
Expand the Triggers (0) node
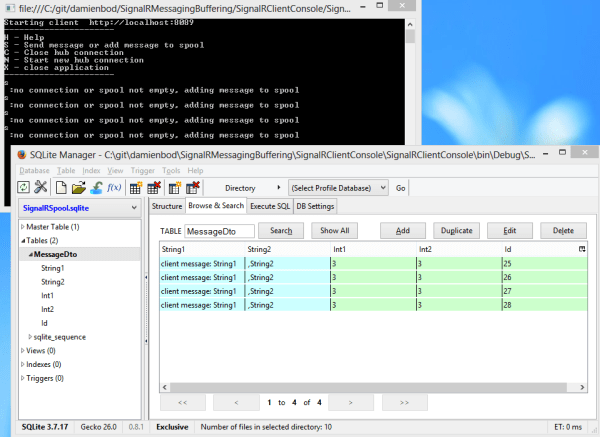[23, 378]
